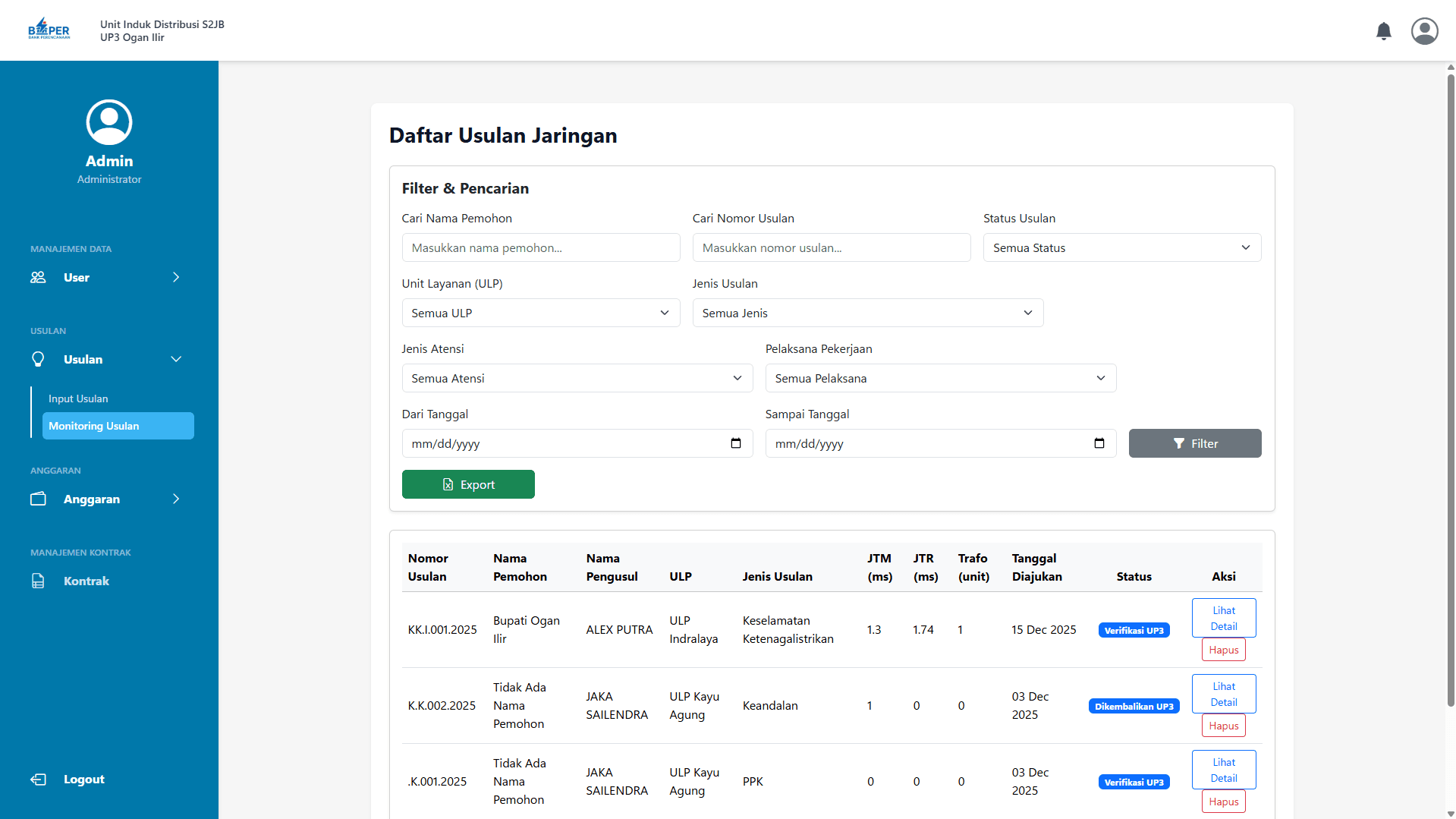Click Hapus for KK.I.001.2025 row

pos(1224,650)
